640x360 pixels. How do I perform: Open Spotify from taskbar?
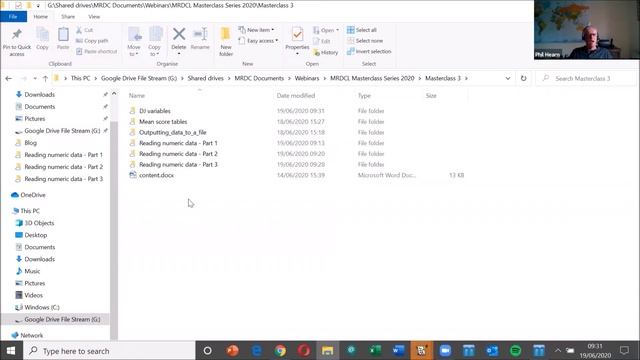(x=516, y=351)
